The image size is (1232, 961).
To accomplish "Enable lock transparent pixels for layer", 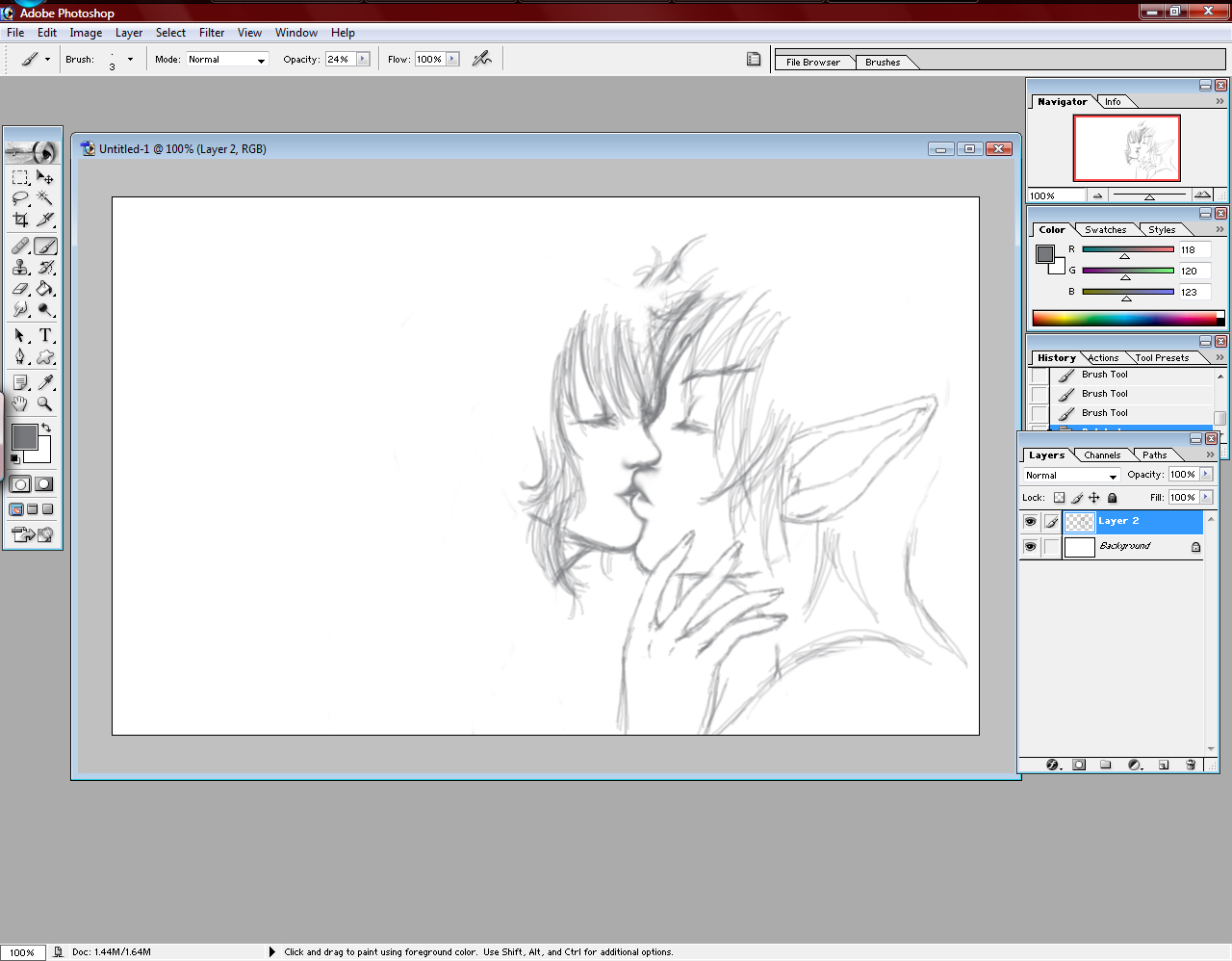I will pos(1059,498).
